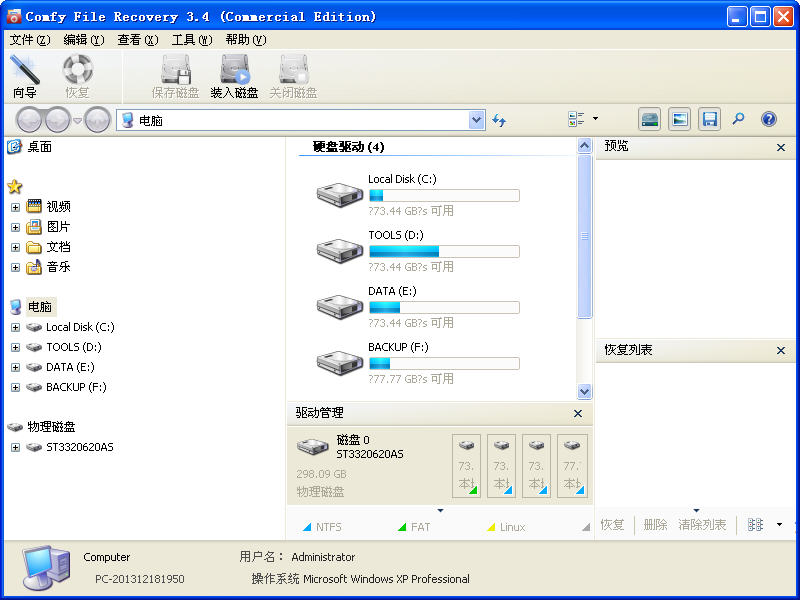This screenshot has width=800, height=600.
Task: Click the hard drive panel toolbar icon
Action: [650, 118]
